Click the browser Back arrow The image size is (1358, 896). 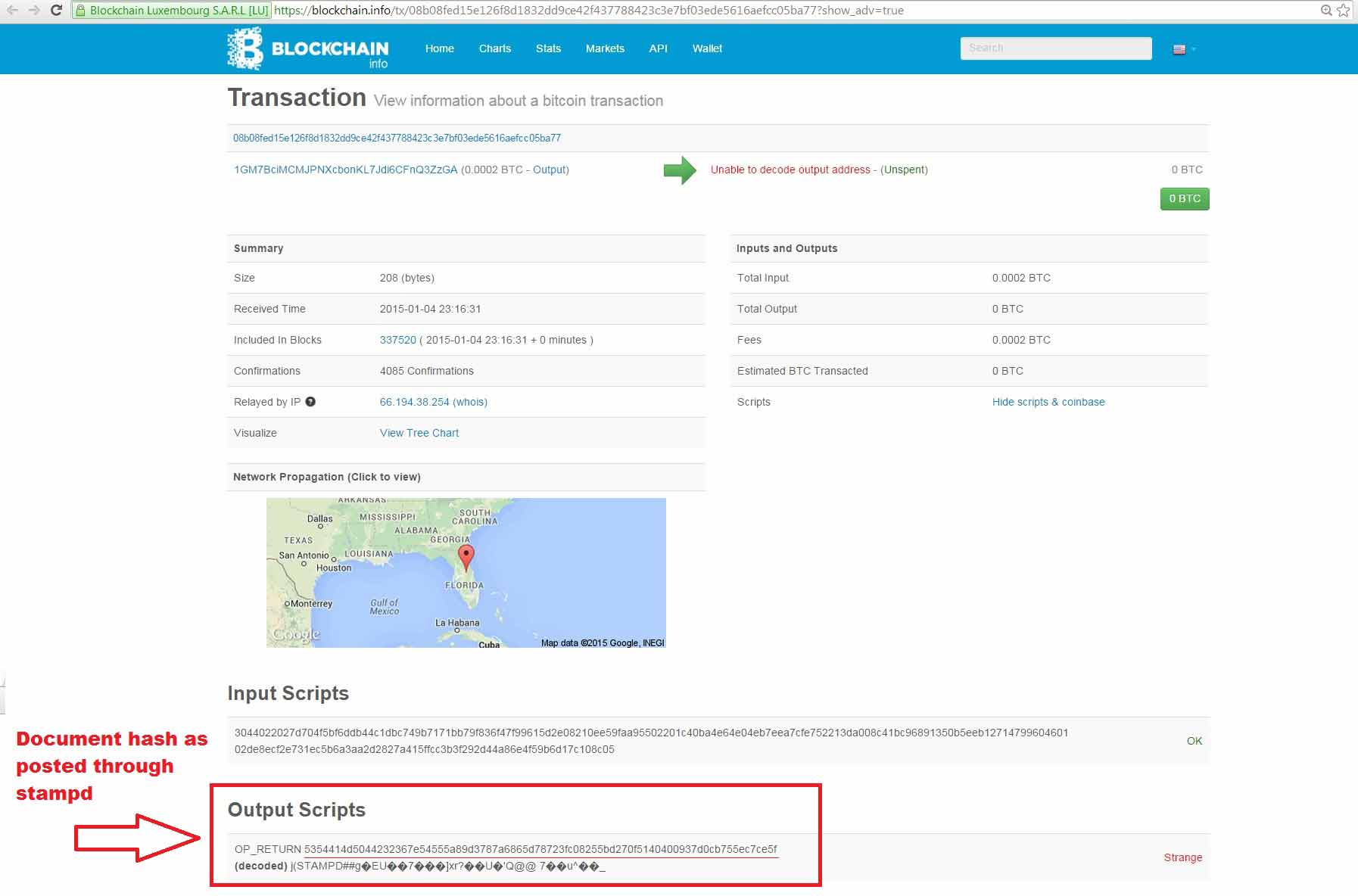pyautogui.click(x=11, y=11)
